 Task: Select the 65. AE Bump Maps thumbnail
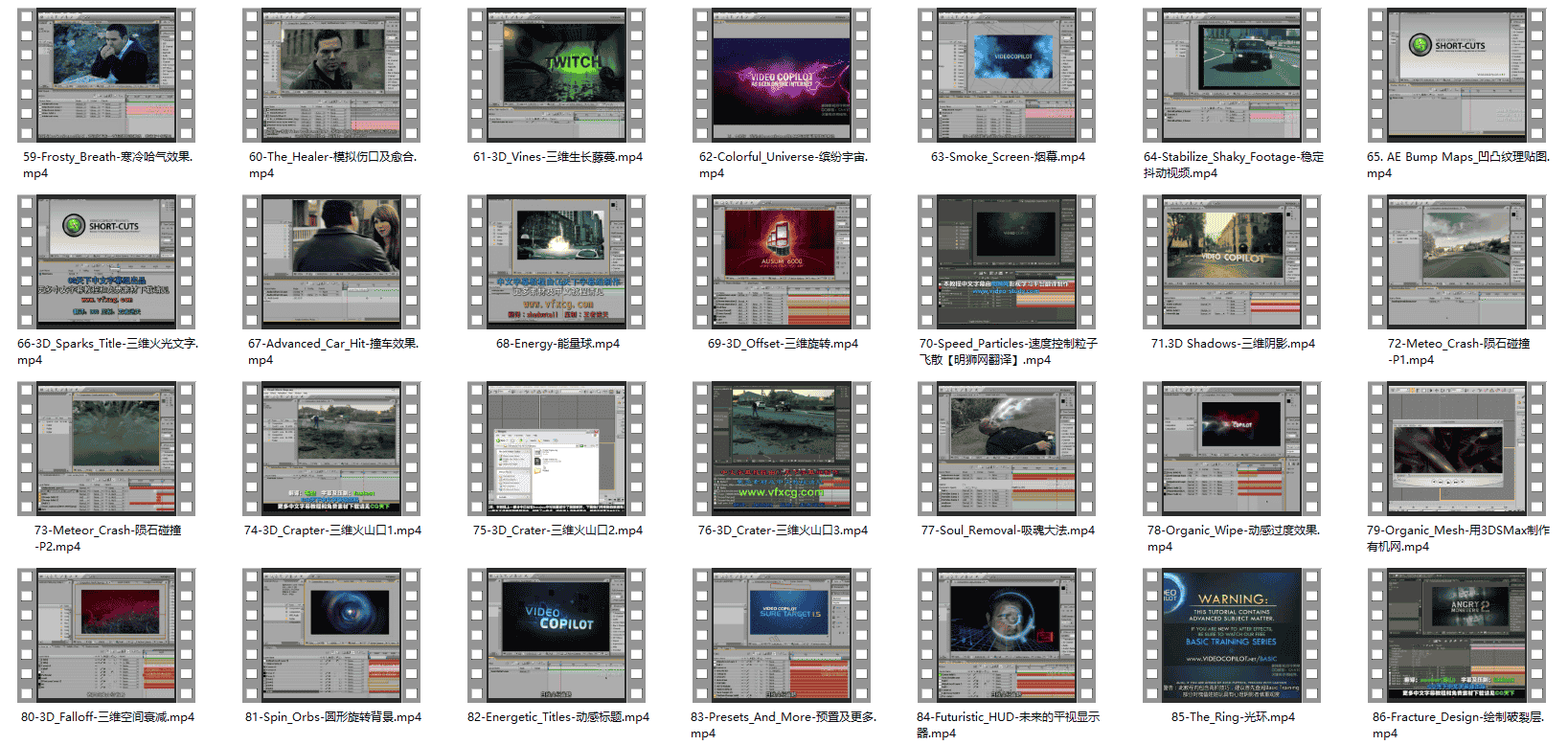[x=1457, y=76]
